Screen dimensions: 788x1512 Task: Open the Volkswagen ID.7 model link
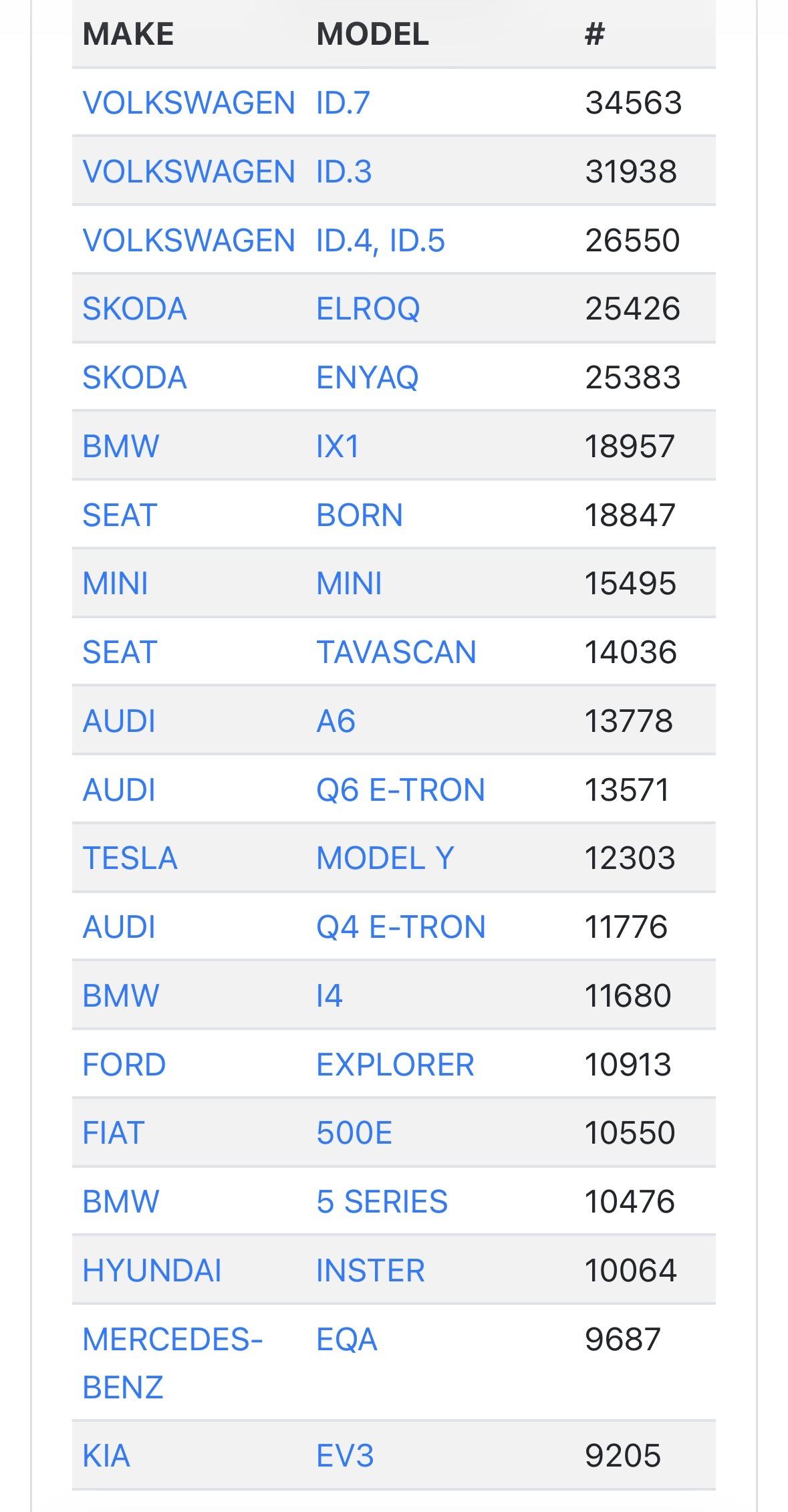pyautogui.click(x=343, y=103)
